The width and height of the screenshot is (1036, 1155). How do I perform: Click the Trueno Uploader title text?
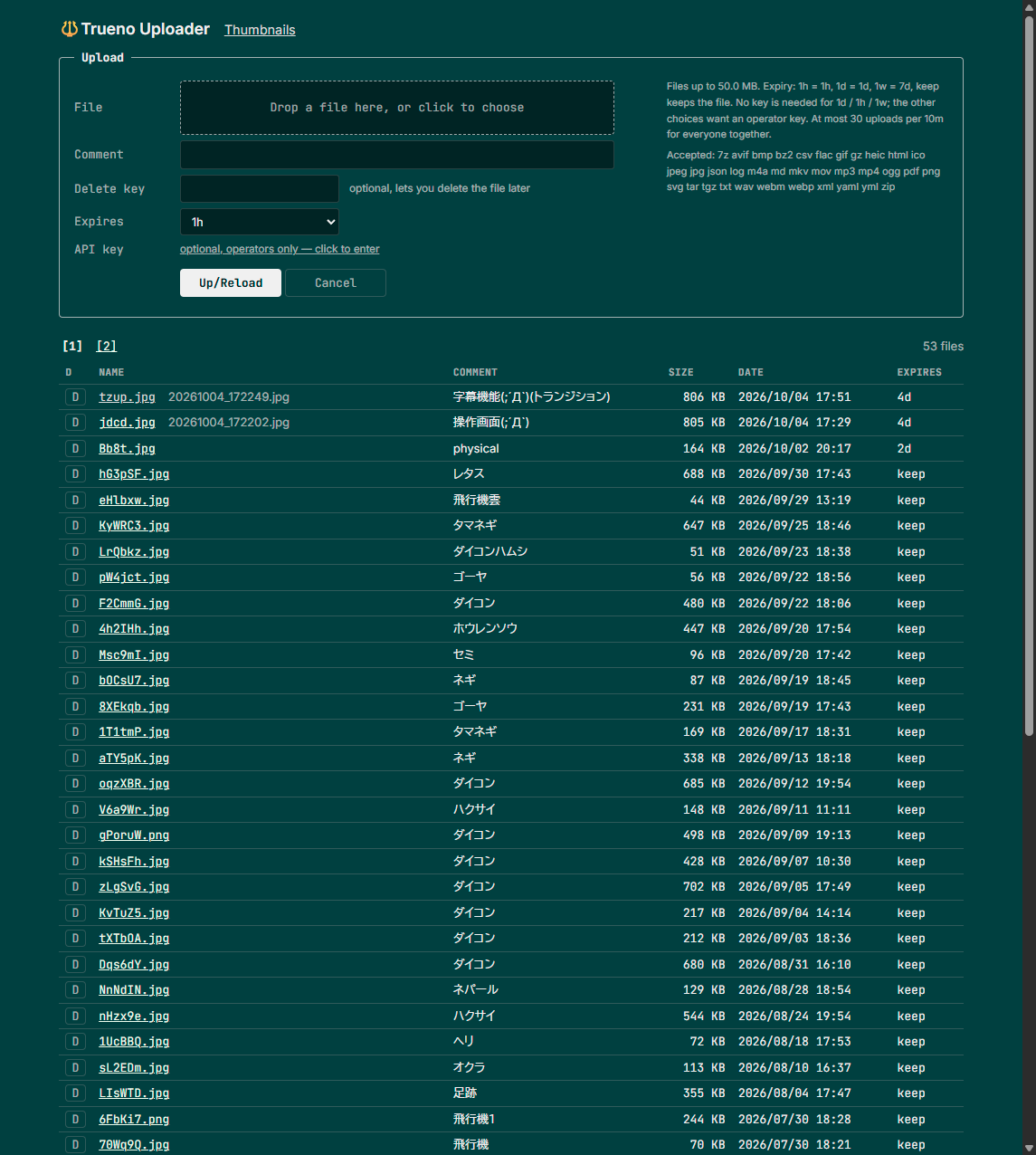pyautogui.click(x=146, y=29)
